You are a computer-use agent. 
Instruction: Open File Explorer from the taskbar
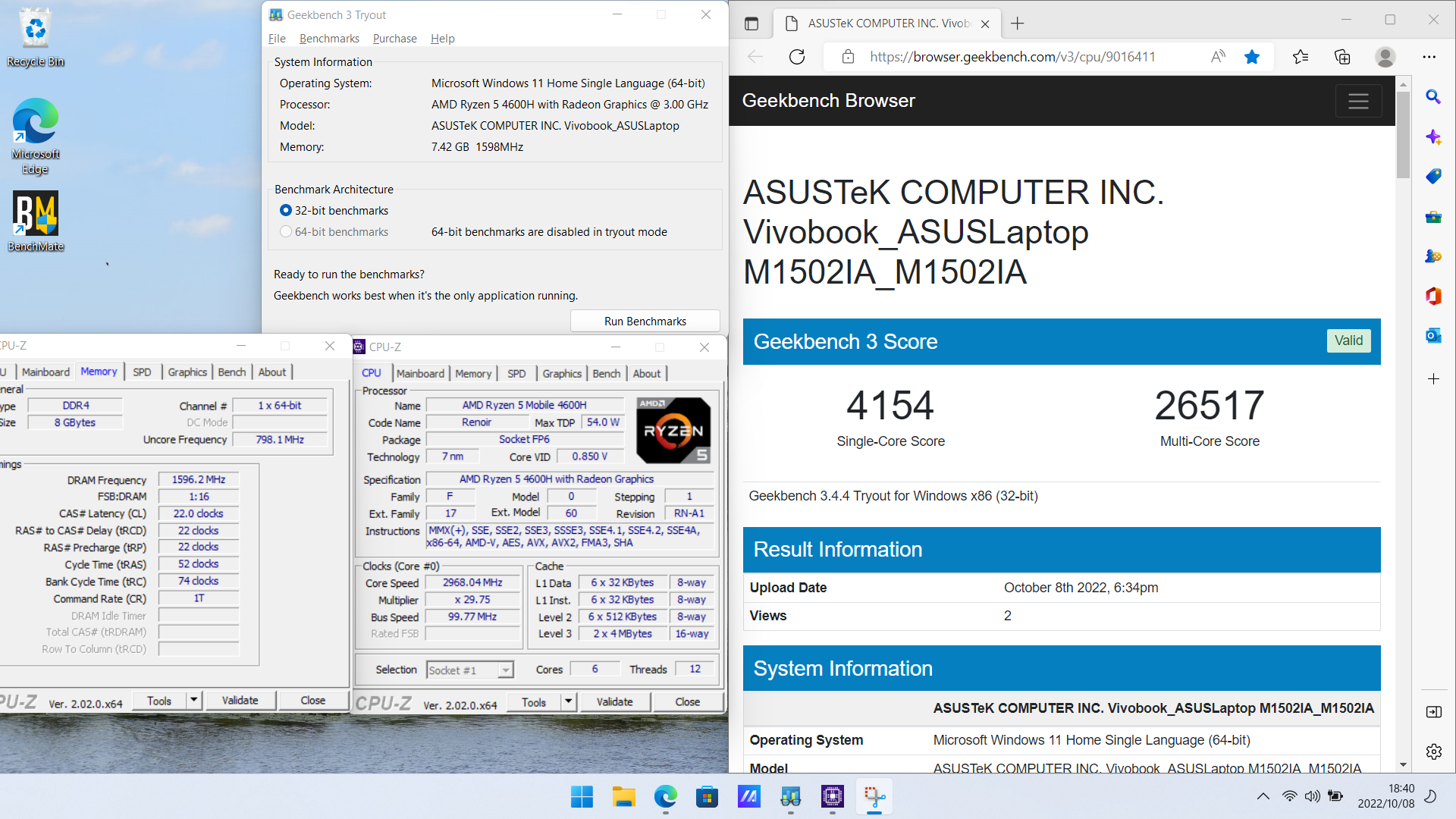point(623,797)
